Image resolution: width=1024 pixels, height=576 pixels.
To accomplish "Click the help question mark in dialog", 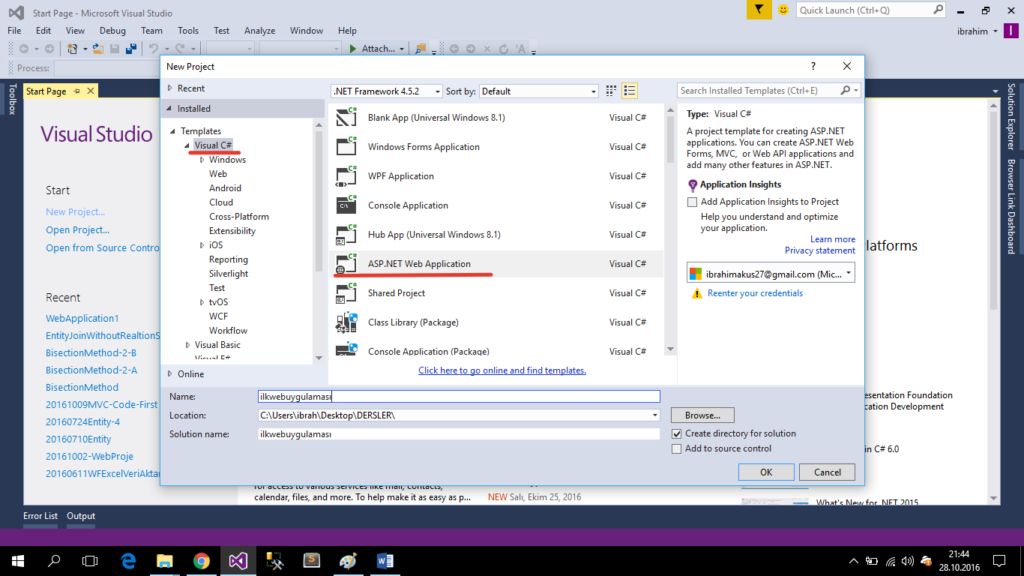I will 813,66.
